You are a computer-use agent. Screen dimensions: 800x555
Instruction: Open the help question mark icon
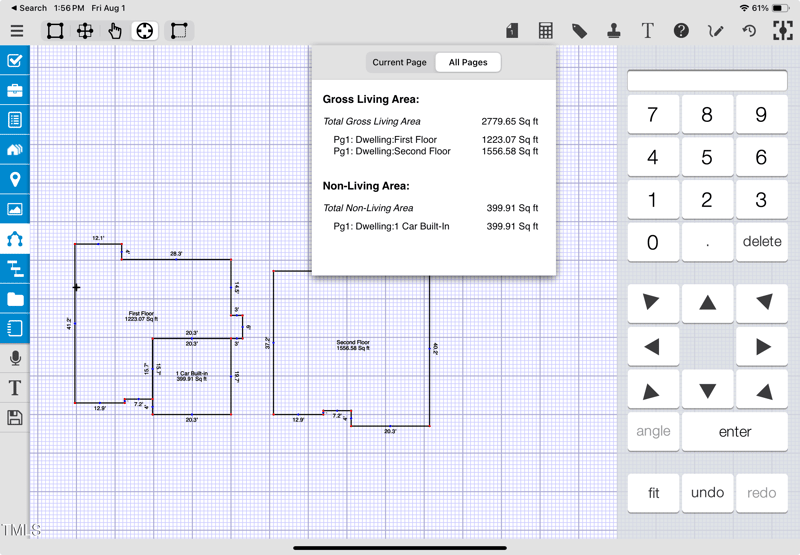(x=681, y=31)
